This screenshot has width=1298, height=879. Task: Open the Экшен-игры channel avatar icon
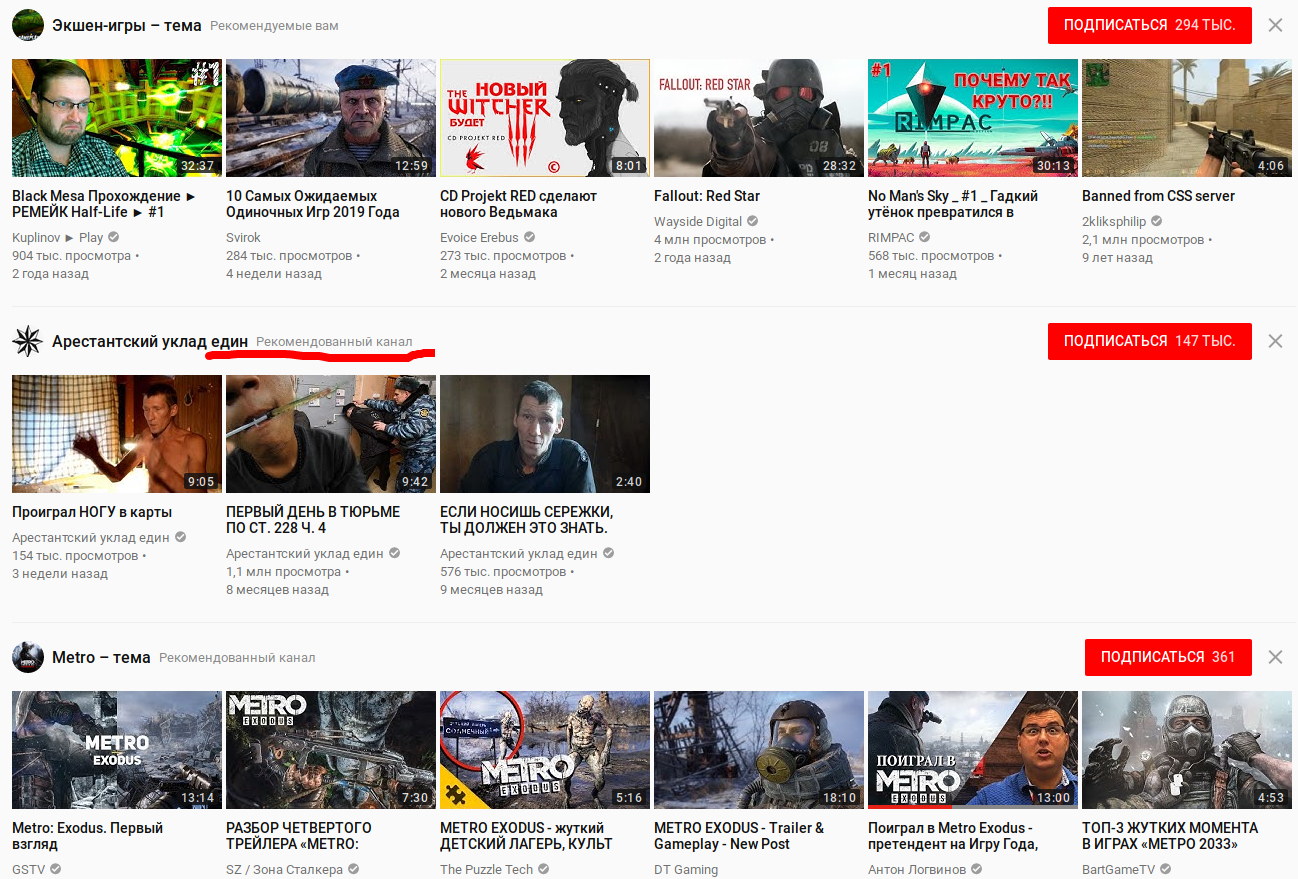point(28,25)
